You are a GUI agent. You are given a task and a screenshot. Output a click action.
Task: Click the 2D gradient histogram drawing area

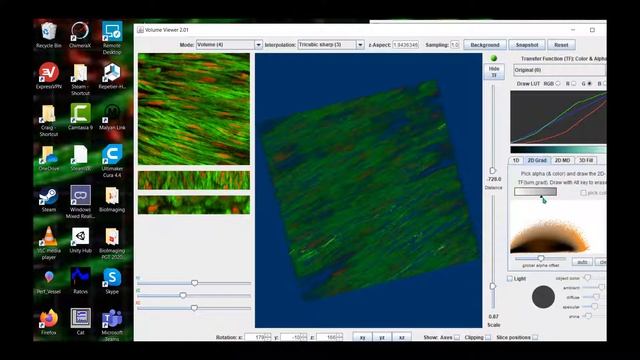(x=558, y=227)
